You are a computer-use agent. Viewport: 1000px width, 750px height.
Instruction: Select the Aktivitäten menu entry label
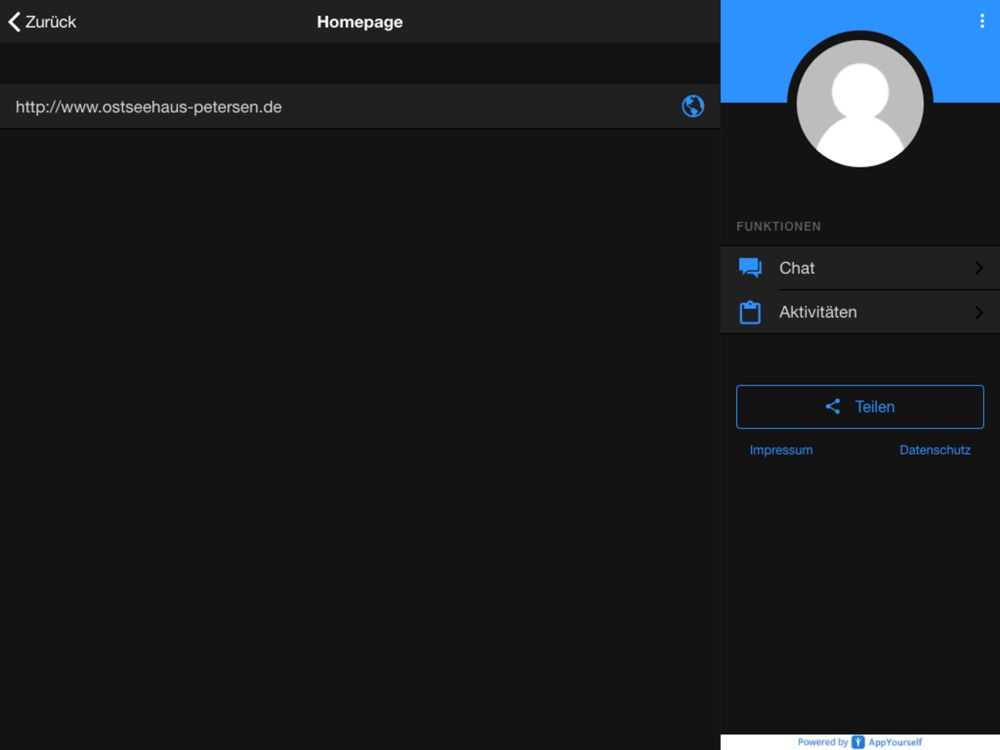point(818,312)
